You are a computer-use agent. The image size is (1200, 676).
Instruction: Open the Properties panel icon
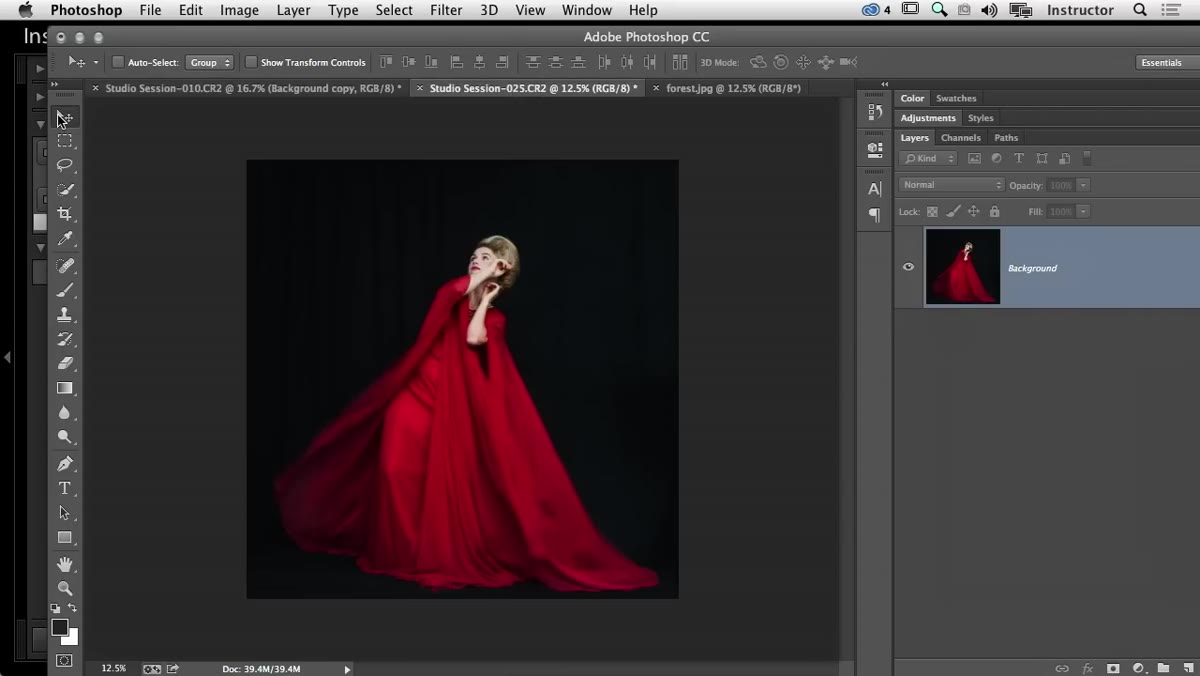(x=875, y=150)
